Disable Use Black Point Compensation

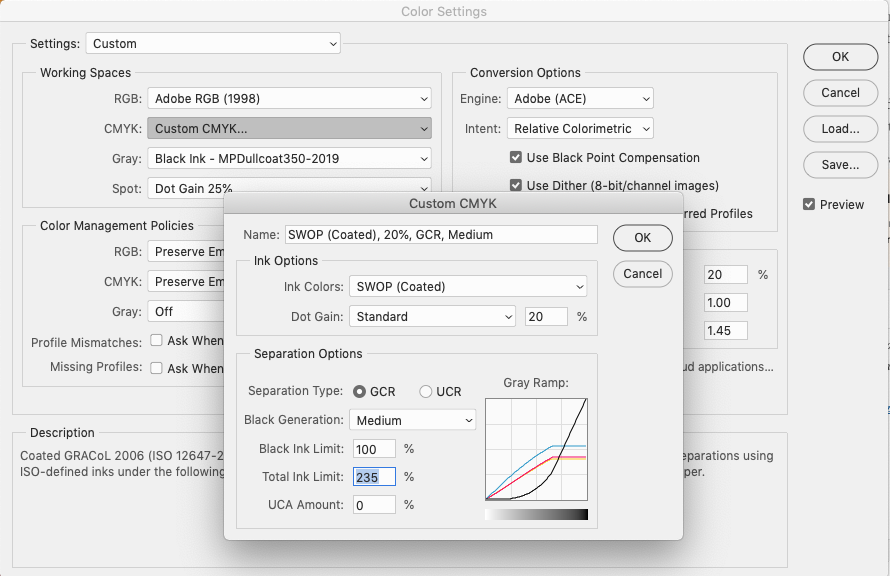pos(516,157)
